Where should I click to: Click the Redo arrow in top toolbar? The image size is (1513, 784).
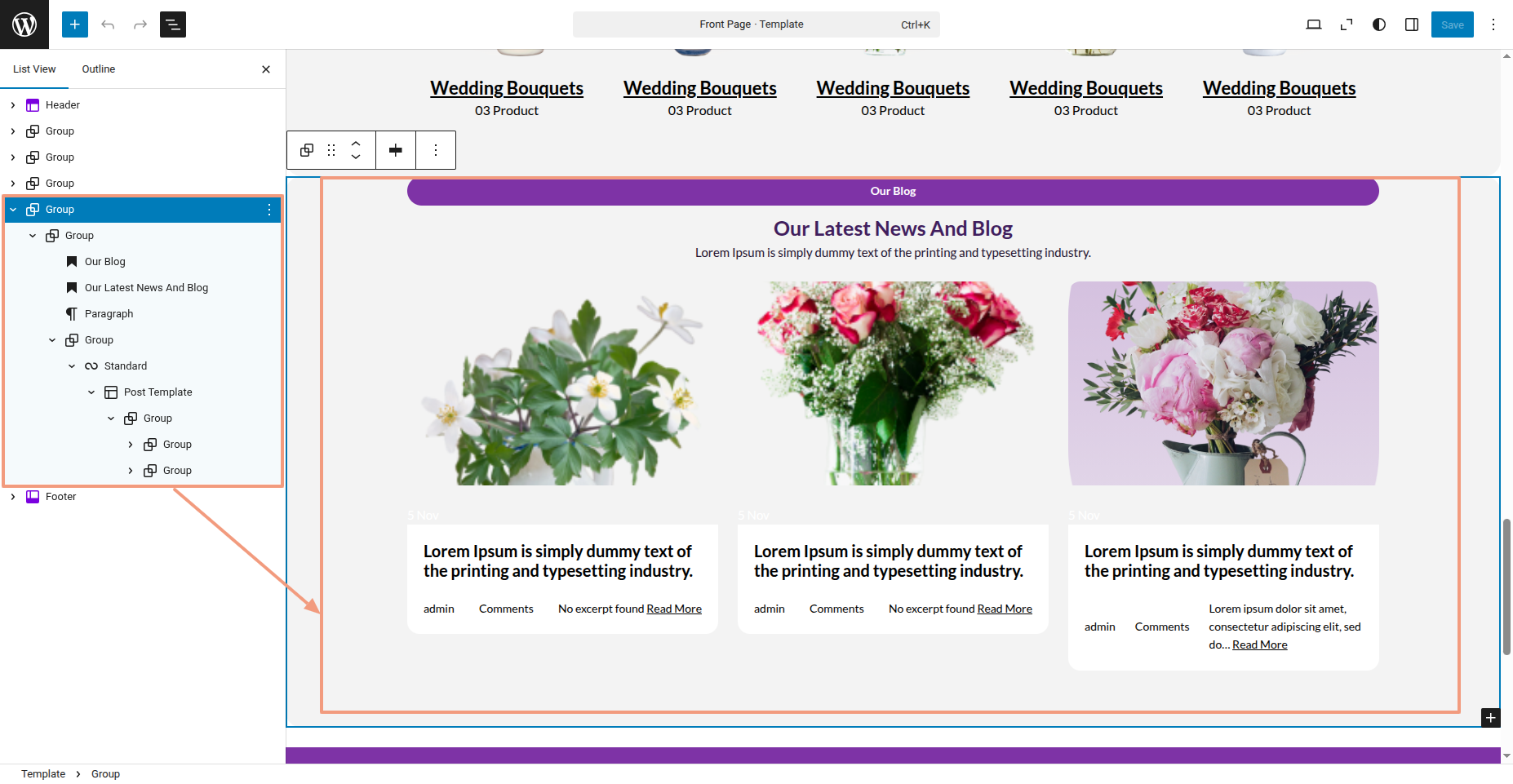click(x=140, y=24)
